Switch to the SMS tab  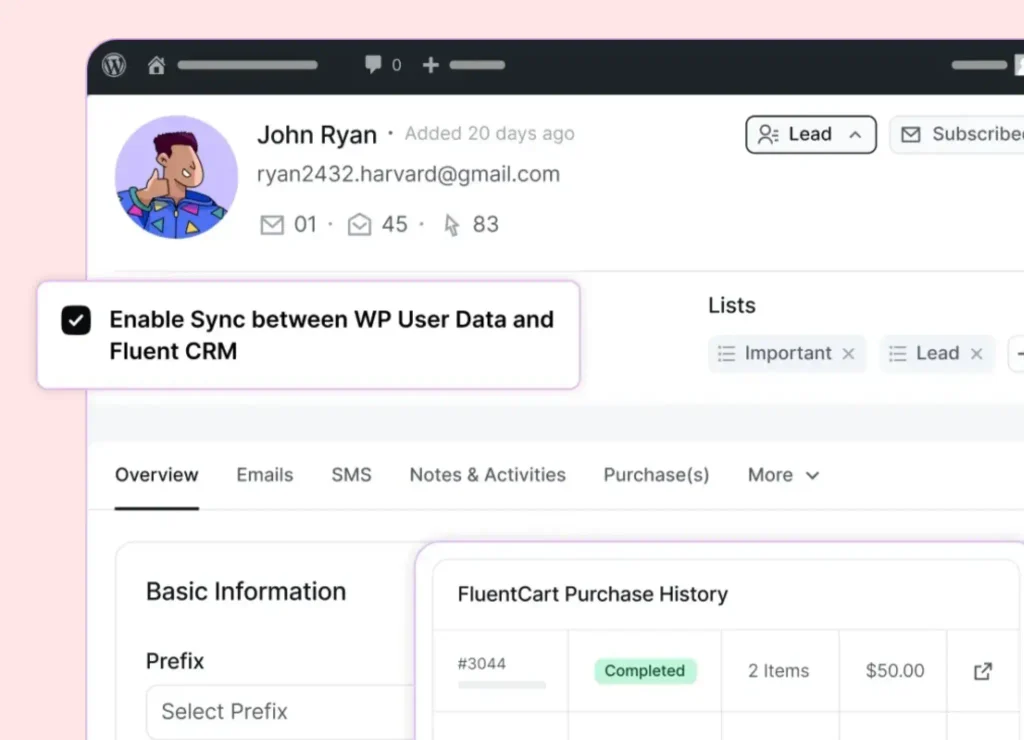(351, 475)
